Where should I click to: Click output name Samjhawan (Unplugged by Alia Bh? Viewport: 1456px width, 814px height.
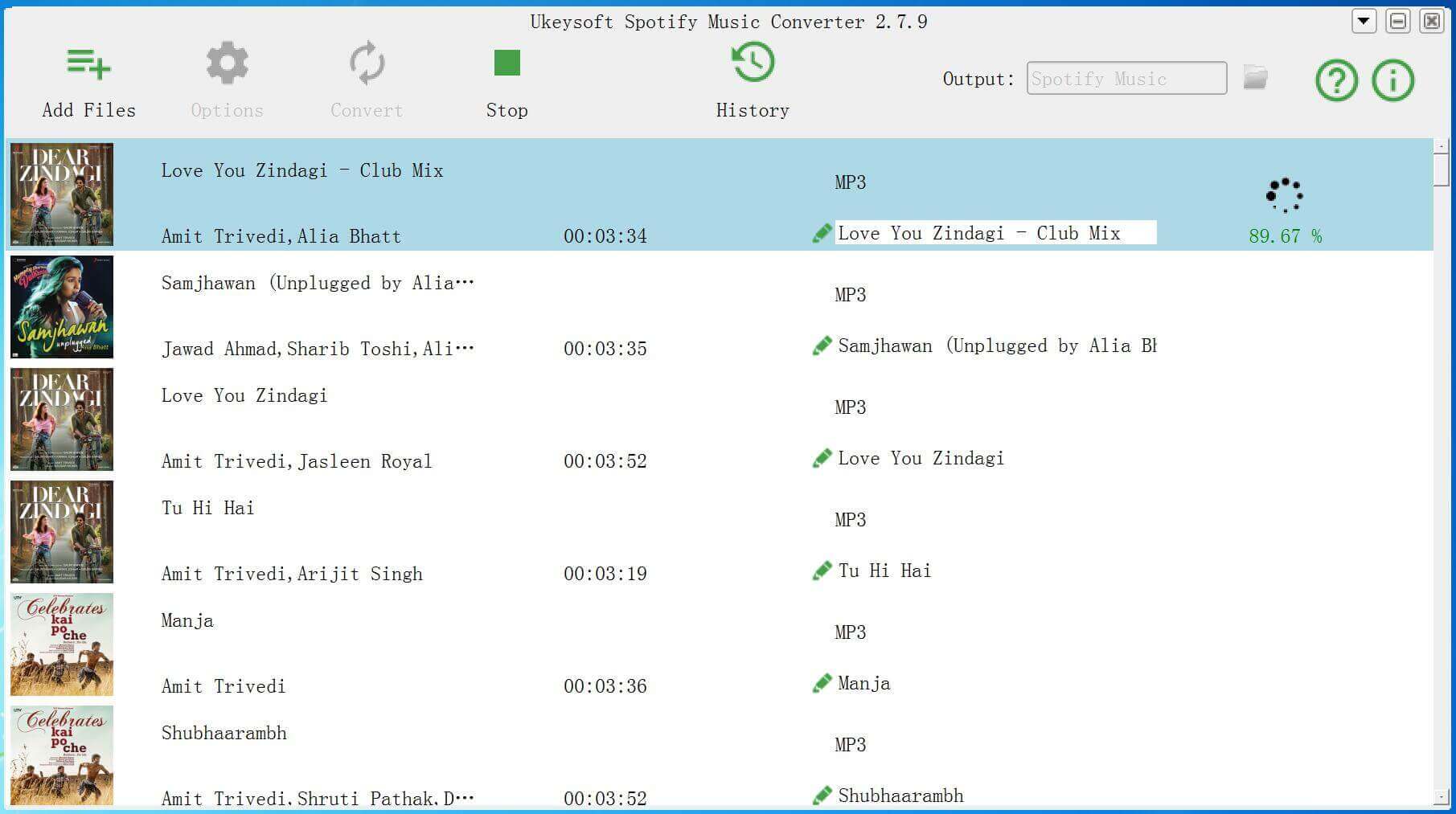point(997,346)
